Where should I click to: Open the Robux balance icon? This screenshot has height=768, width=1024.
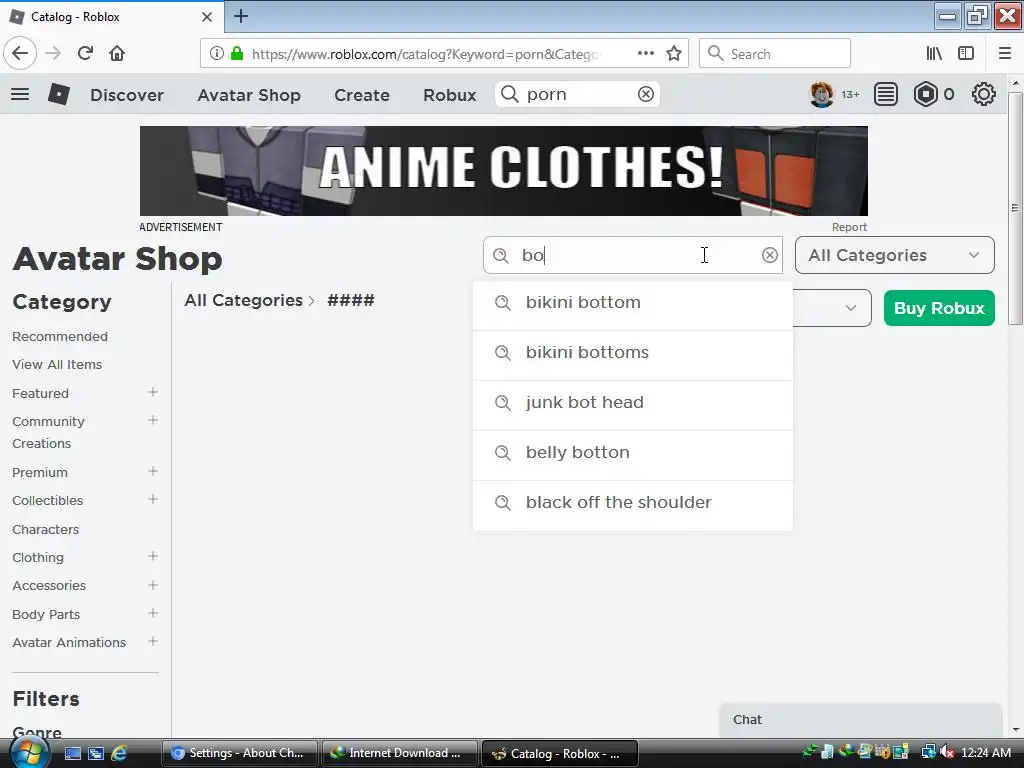(x=925, y=95)
